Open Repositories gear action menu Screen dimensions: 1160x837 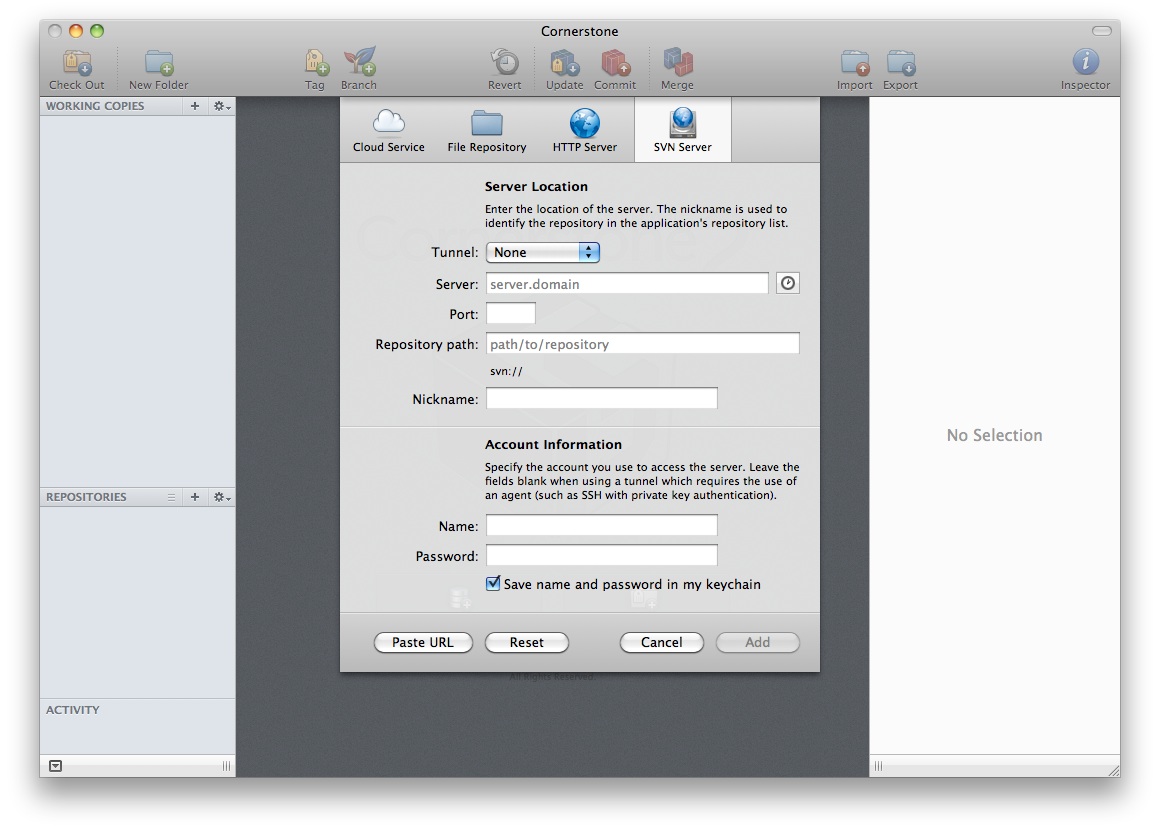coord(222,497)
